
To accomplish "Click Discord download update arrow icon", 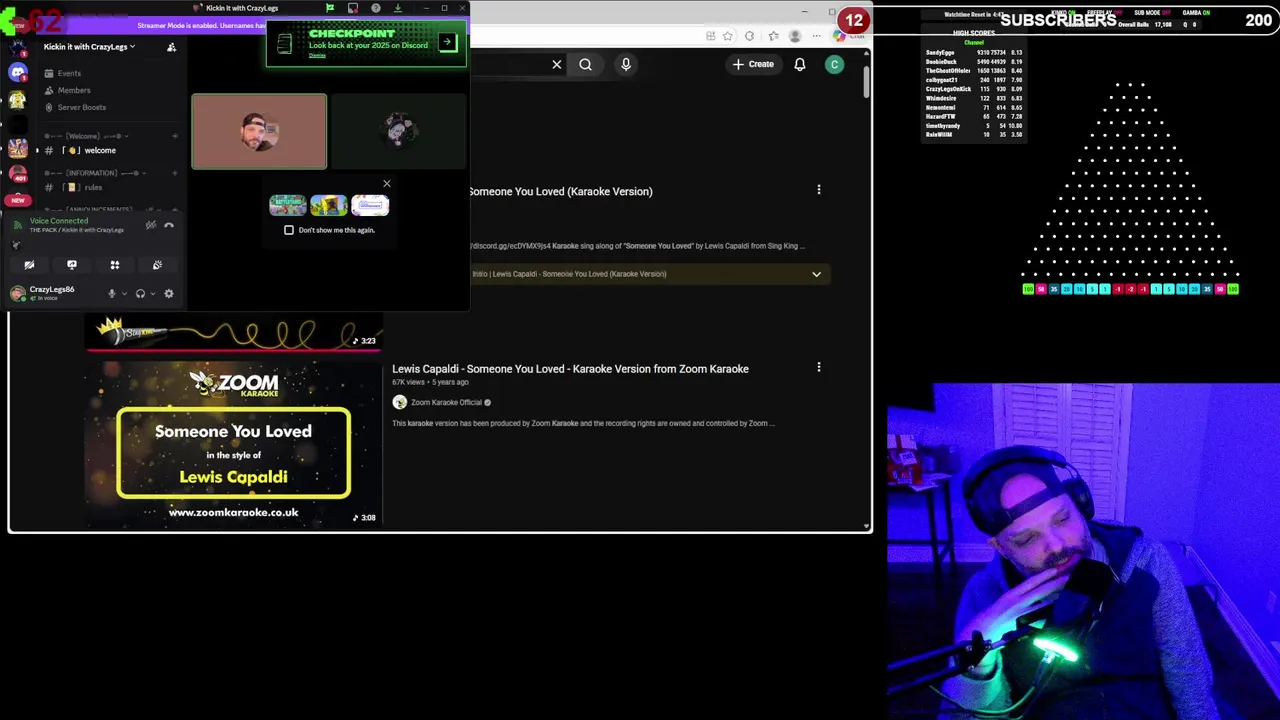I will point(398,8).
